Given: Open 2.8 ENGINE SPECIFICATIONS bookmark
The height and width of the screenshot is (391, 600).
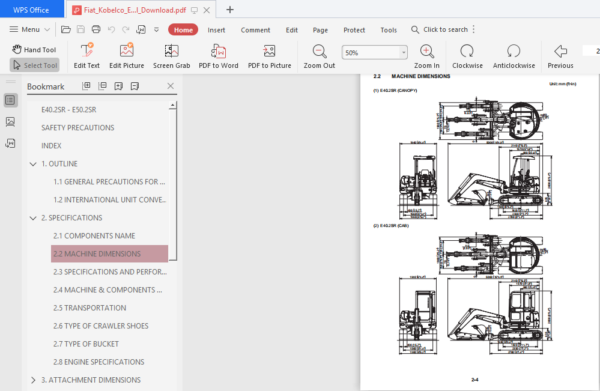Looking at the screenshot, I should (x=99, y=362).
